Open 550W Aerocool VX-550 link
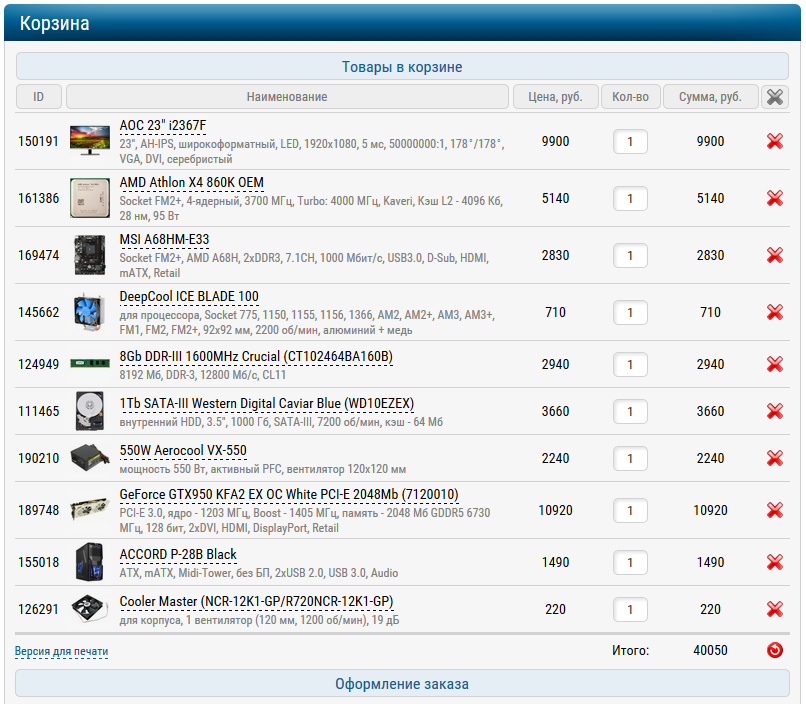Screen dimensions: 806x704 coord(183,451)
